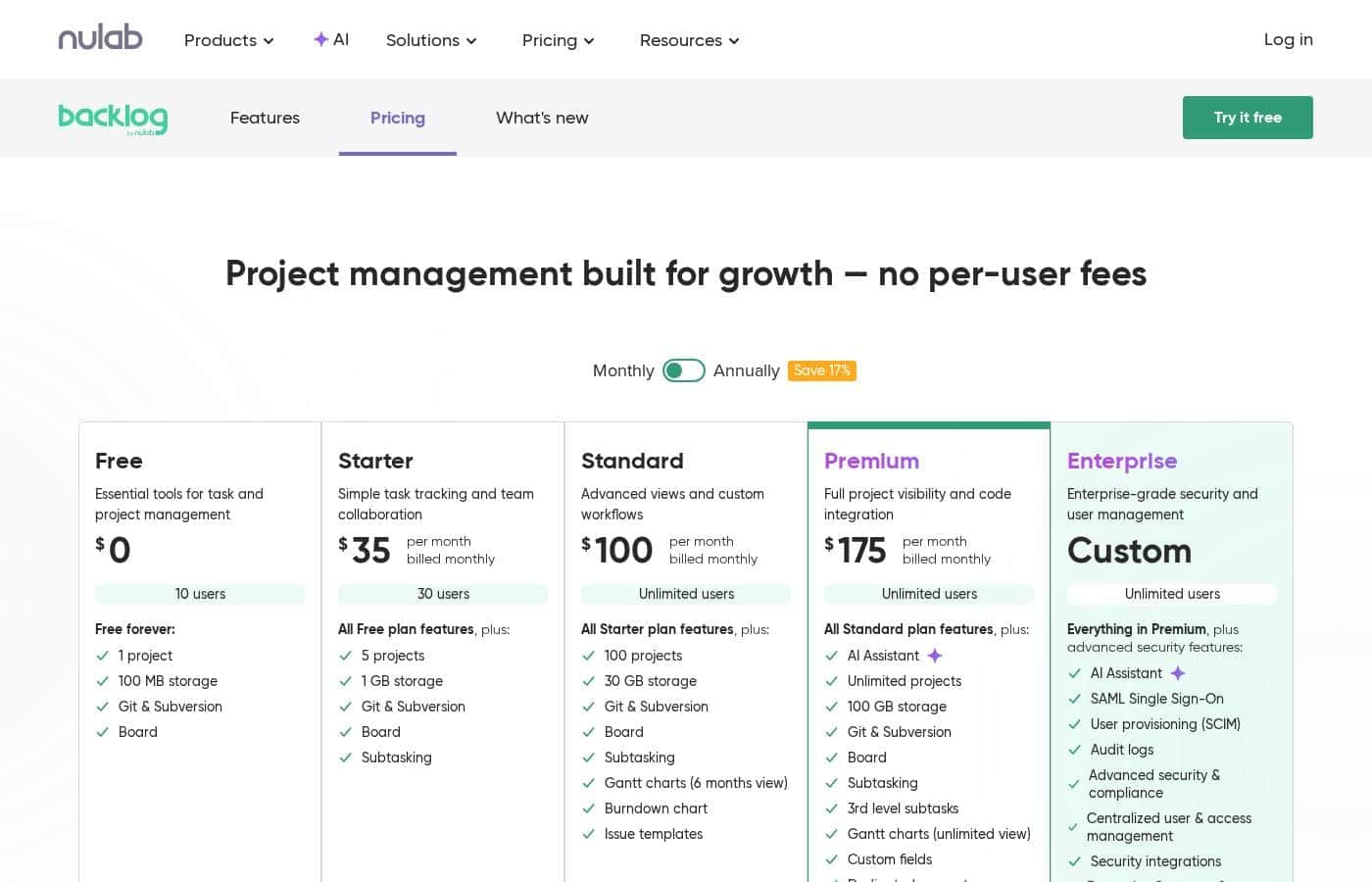Viewport: 1372px width, 882px height.
Task: Click the 30 users badge
Action: coord(443,594)
